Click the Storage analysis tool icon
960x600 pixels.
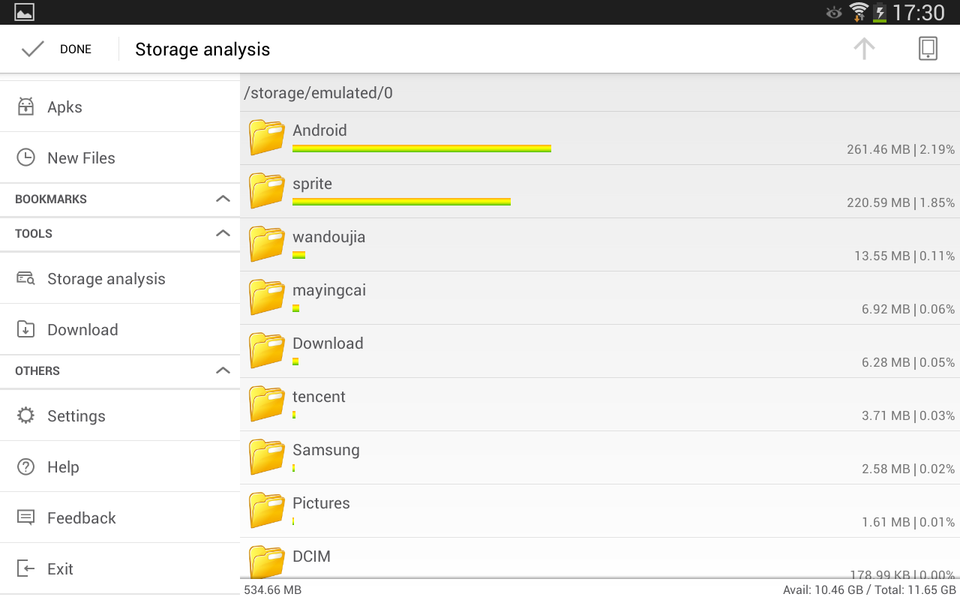click(26, 278)
